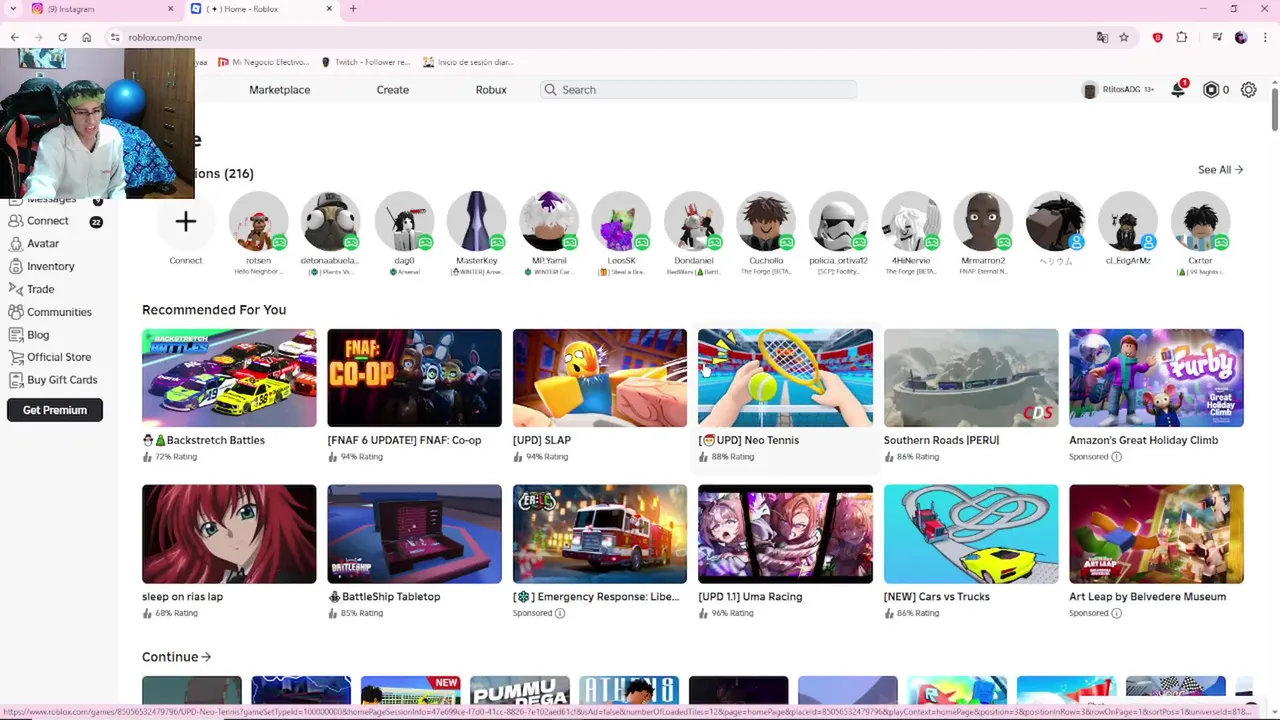The height and width of the screenshot is (720, 1280).
Task: Open friend Mrmarron2's avatar
Action: (x=983, y=222)
